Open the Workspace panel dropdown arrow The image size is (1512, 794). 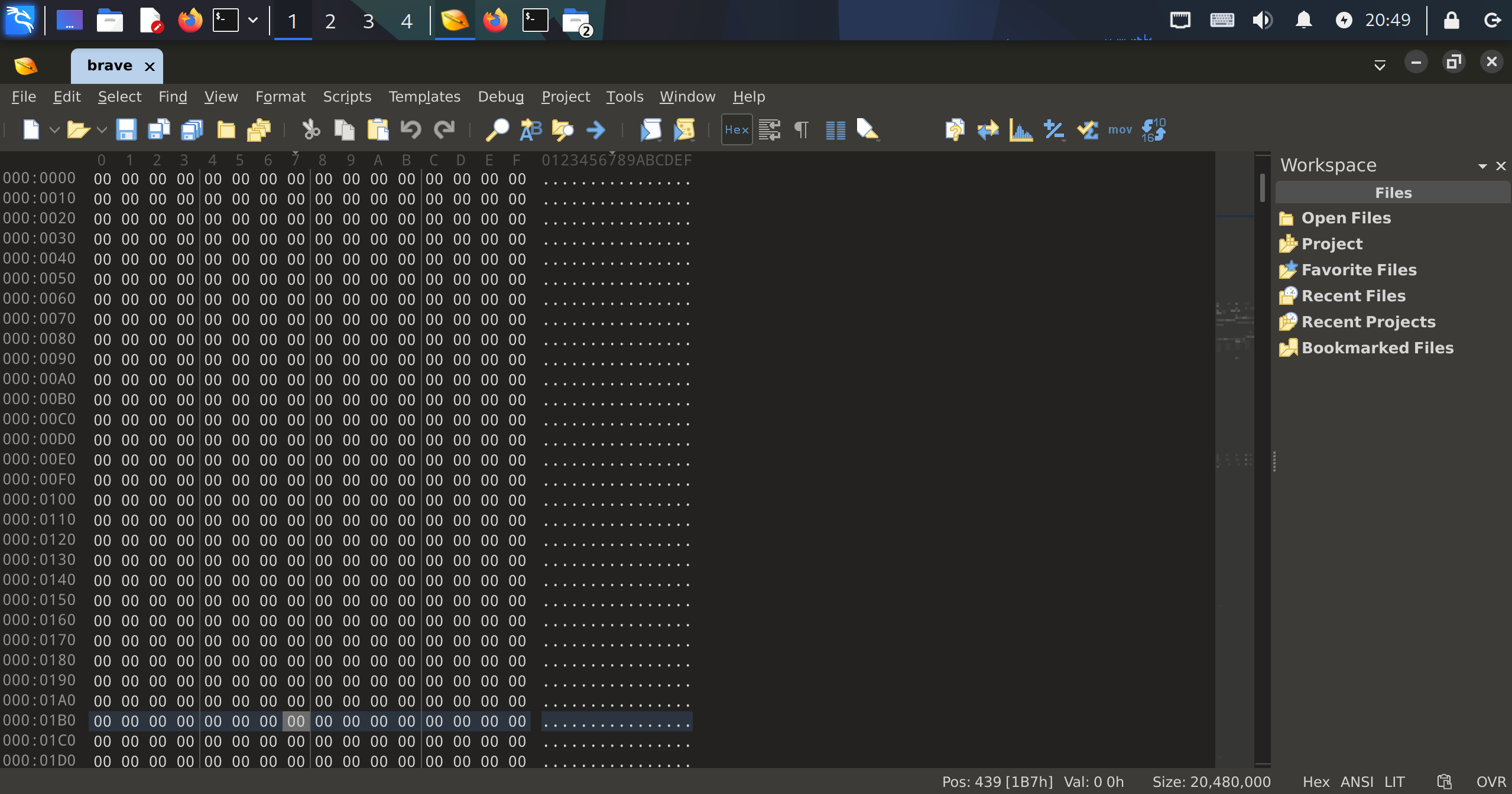pos(1482,166)
